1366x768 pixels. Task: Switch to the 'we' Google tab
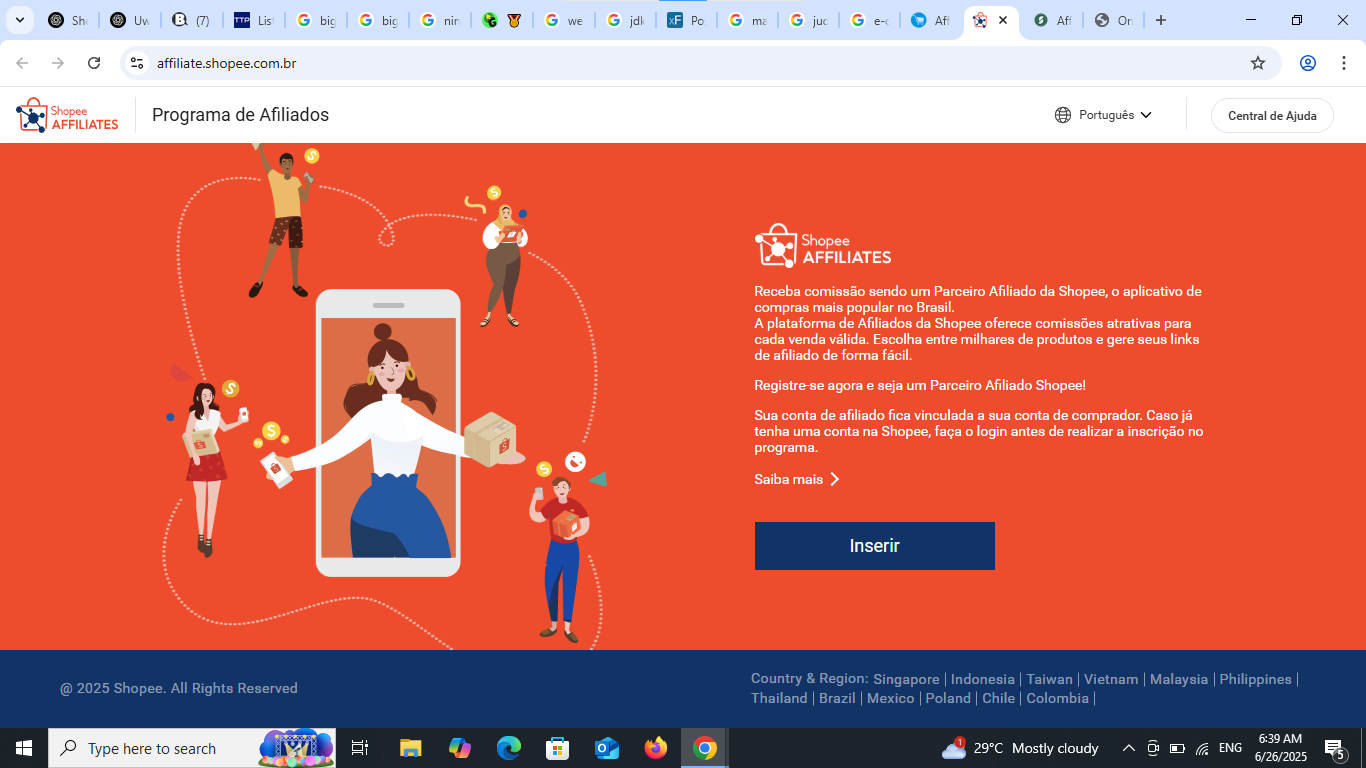point(563,20)
